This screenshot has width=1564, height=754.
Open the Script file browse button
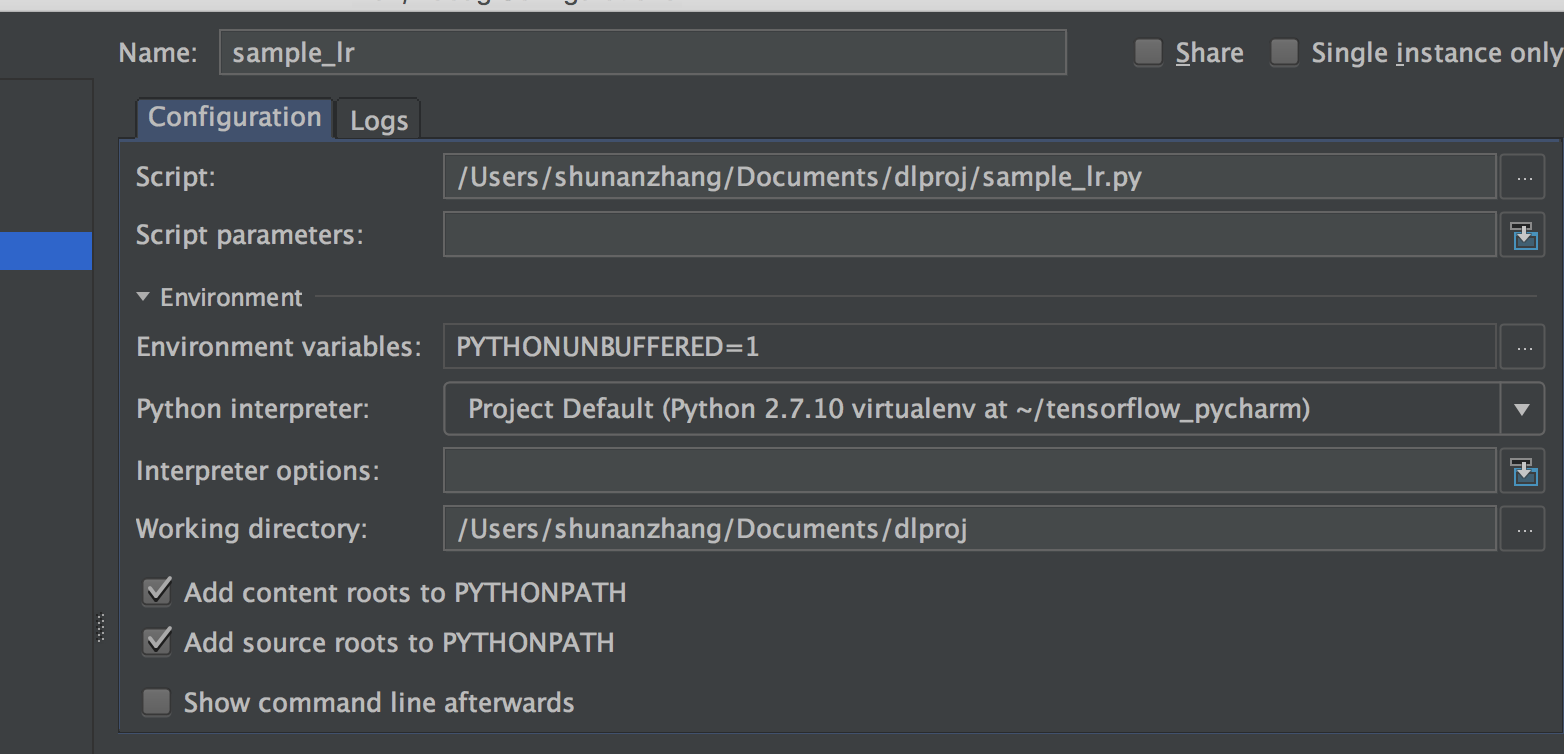click(x=1523, y=177)
